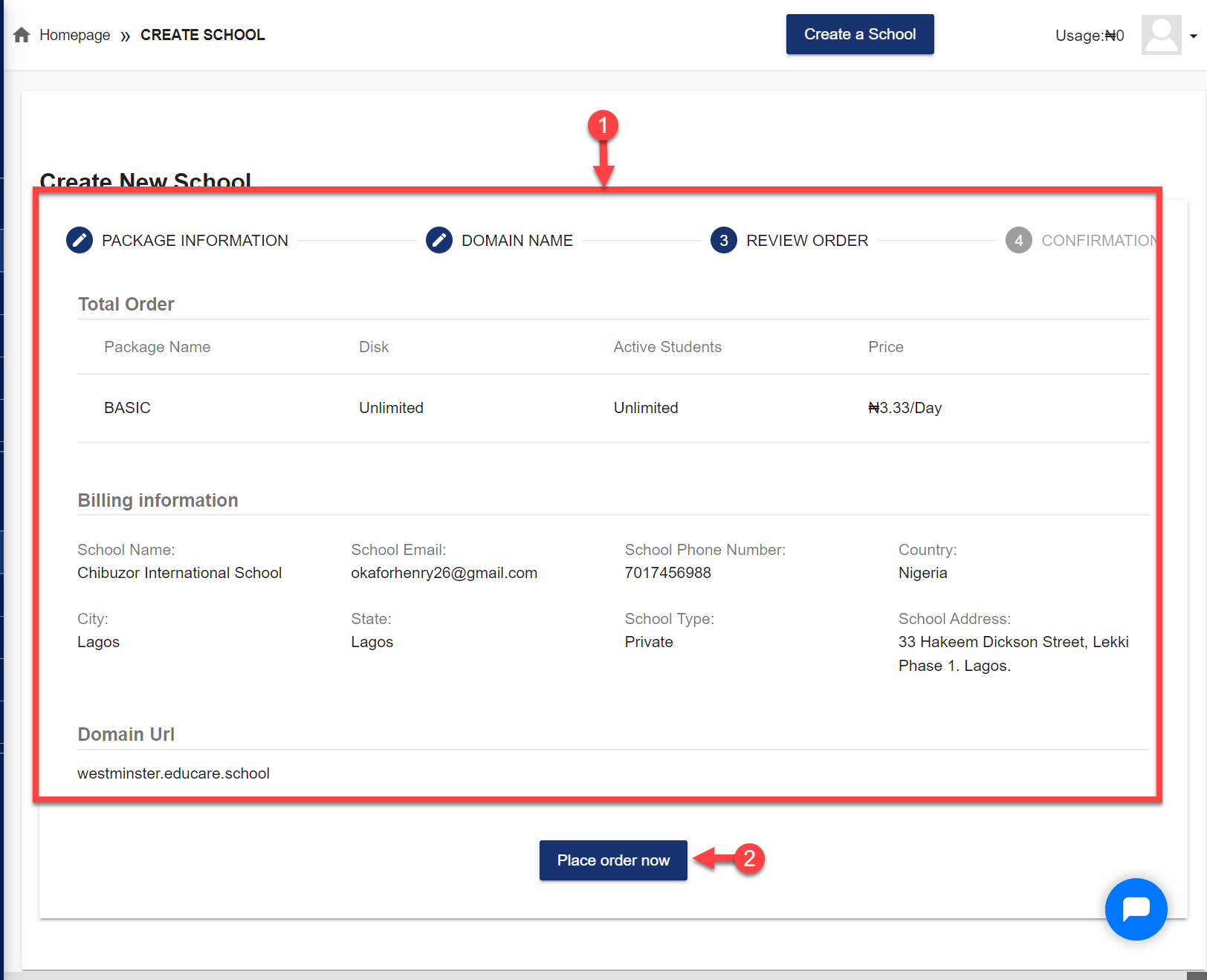Click the Package Name column header
This screenshot has width=1207, height=980.
[157, 347]
